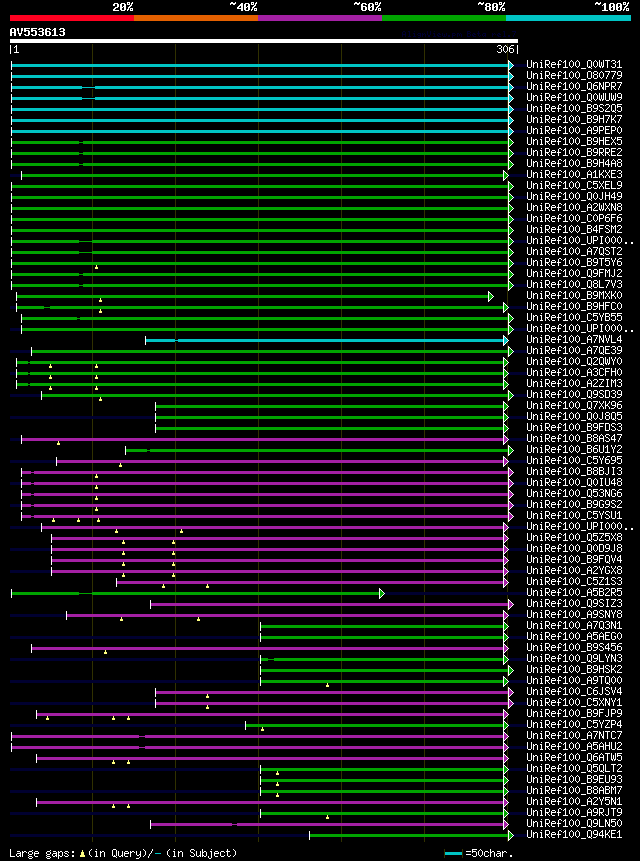Select the UniRef100_C5YB55 label
Viewport: 640px width, 861px height.
[574, 318]
